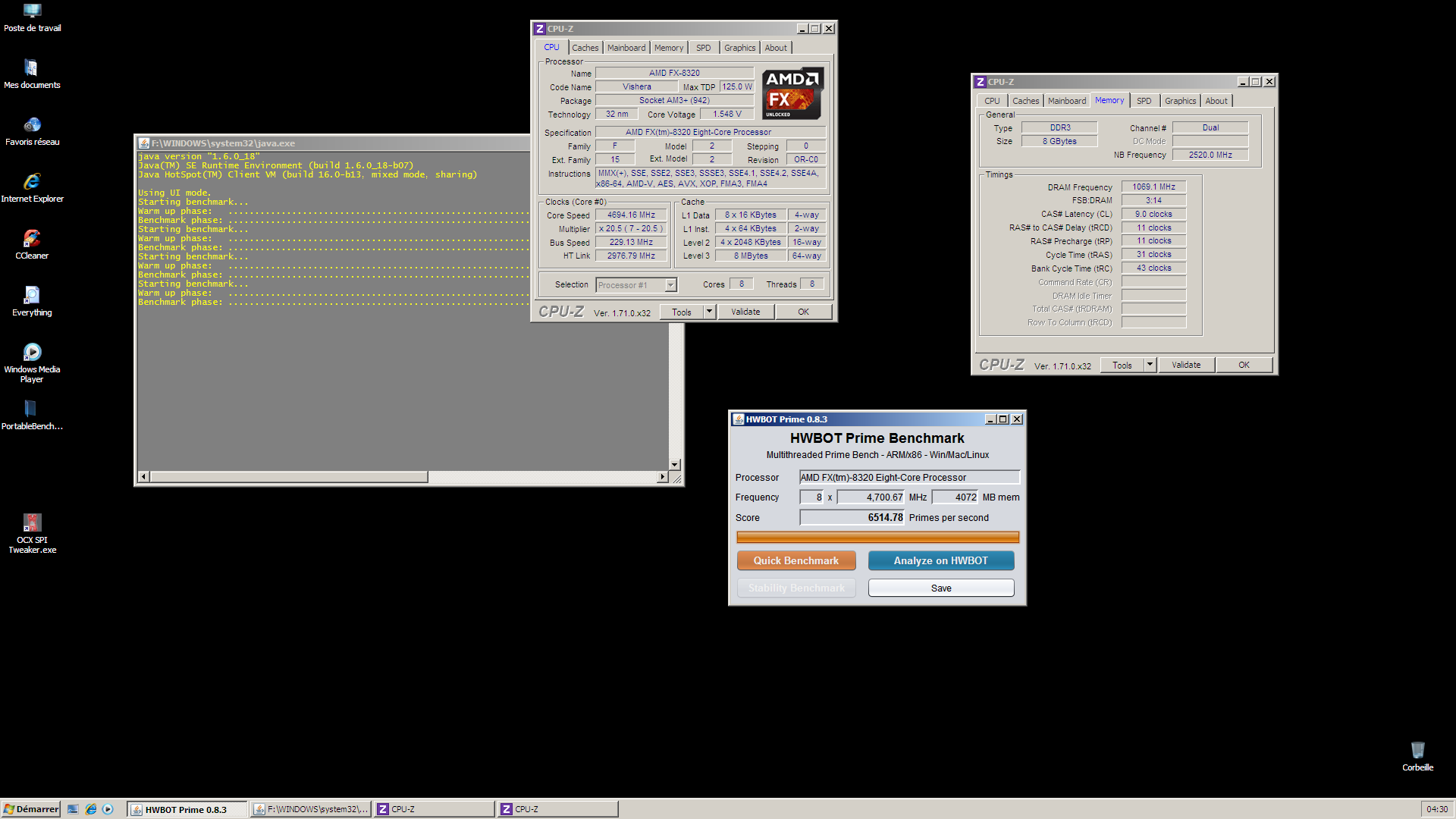Click MB mem field showing 4072
Image resolution: width=1456 pixels, height=819 pixels.
[x=955, y=497]
